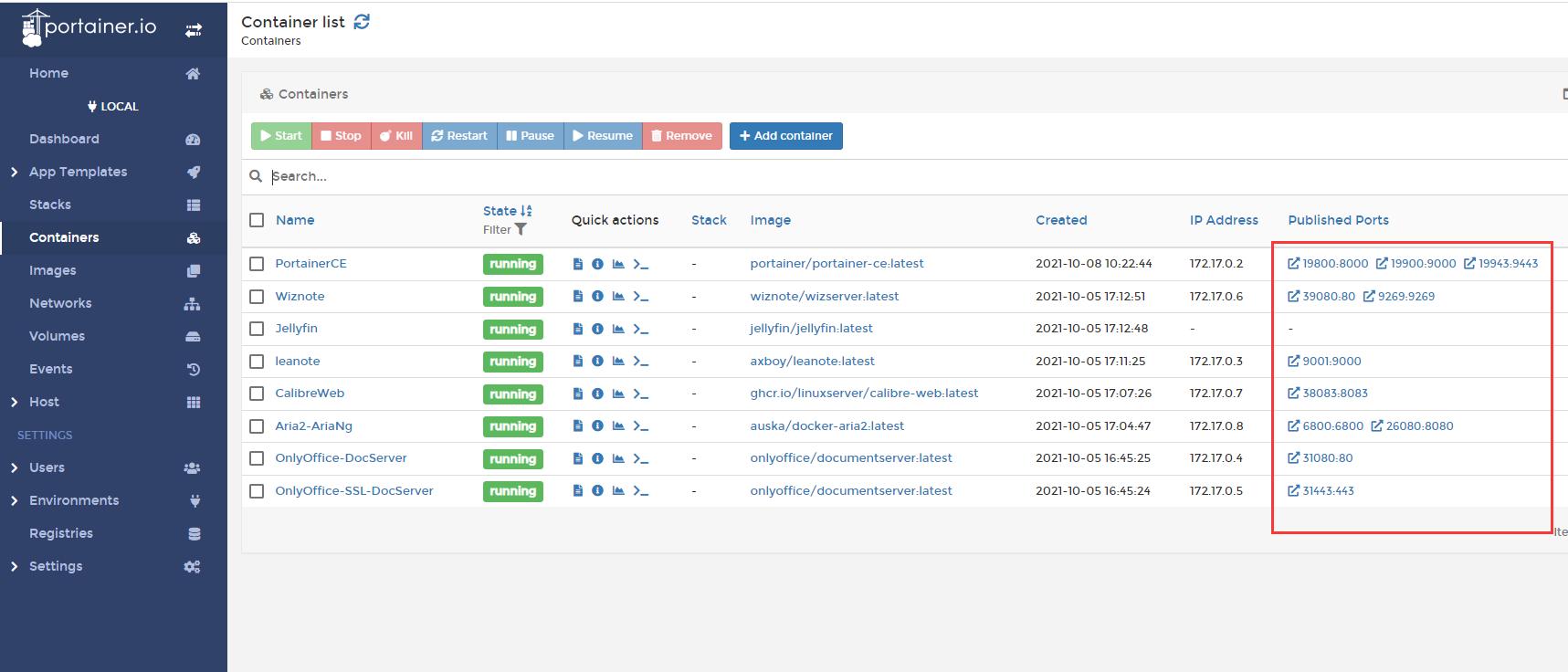Open published port 26080:8080 link
1568x672 pixels.
pyautogui.click(x=1412, y=426)
